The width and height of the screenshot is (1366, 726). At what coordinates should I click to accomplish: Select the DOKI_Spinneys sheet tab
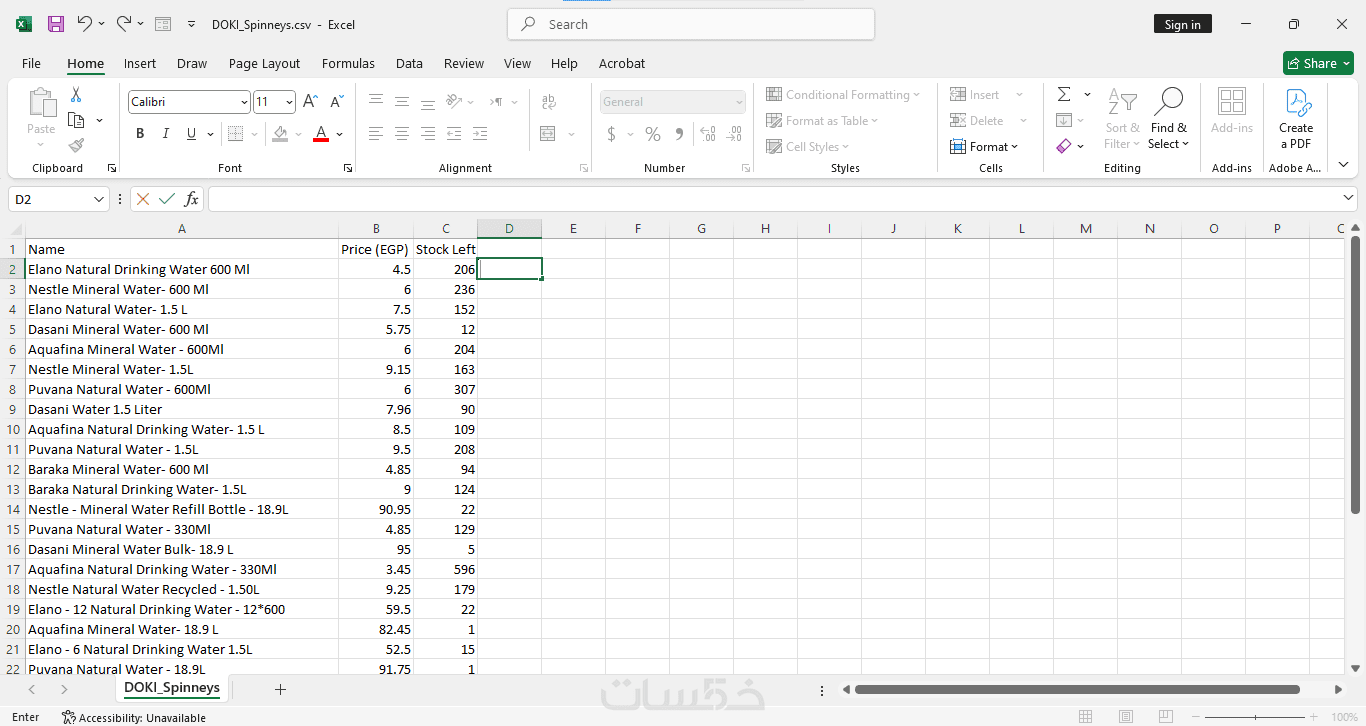[x=172, y=688]
